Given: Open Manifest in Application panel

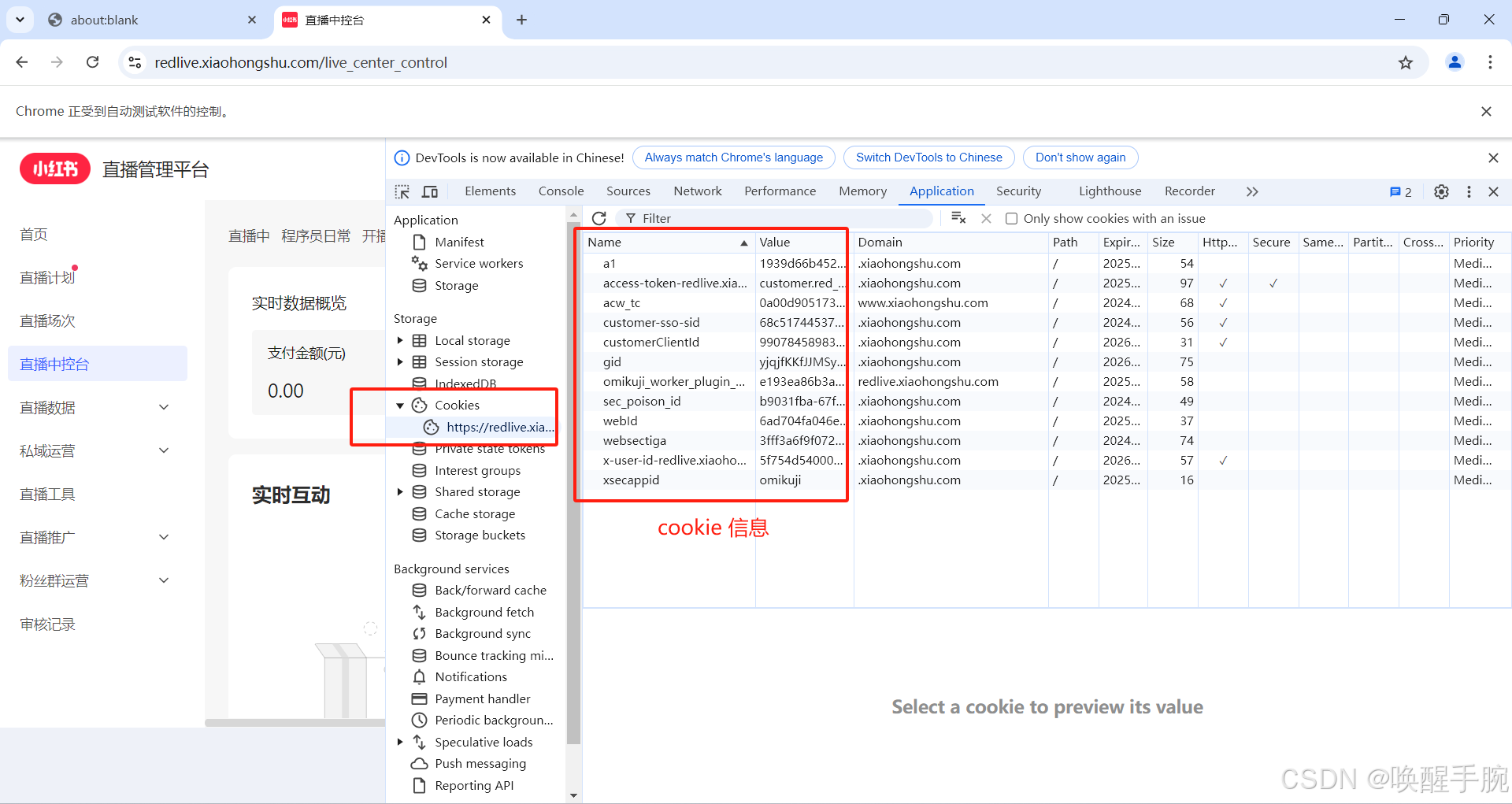Looking at the screenshot, I should (459, 242).
